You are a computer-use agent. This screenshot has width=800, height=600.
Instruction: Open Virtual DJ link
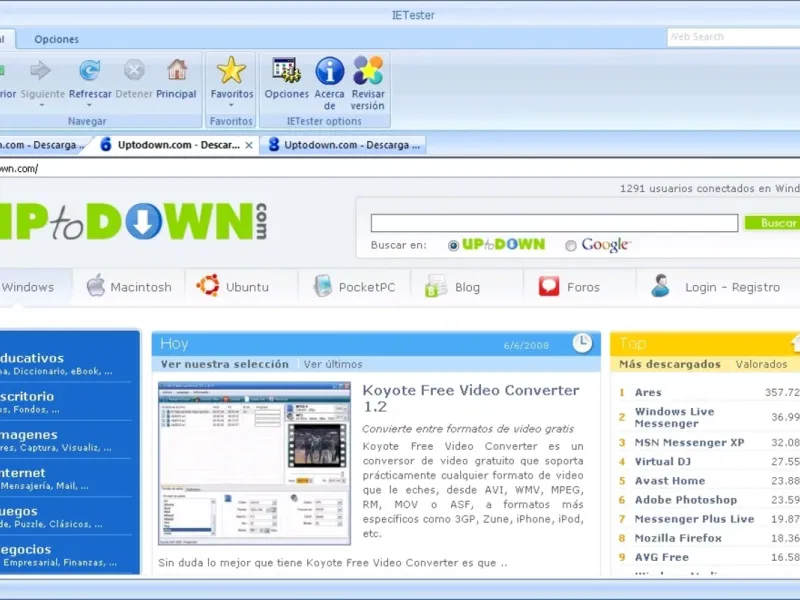(x=662, y=462)
